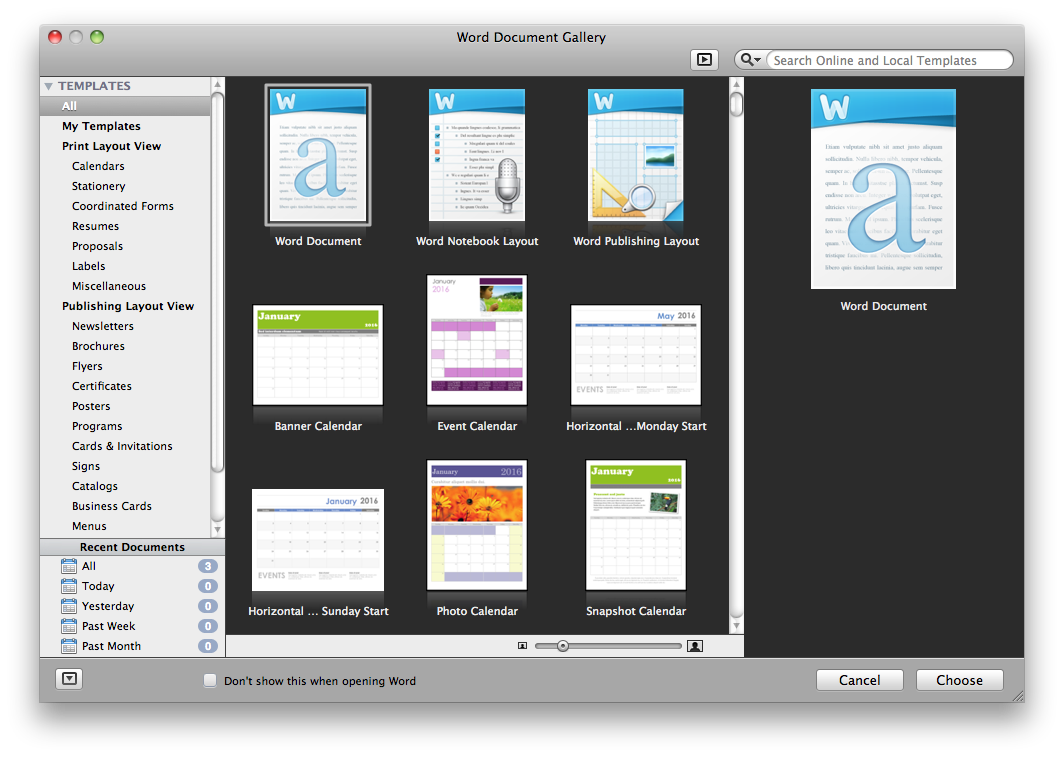Click the large thumbnails icon by the slider
This screenshot has height=757, width=1064.
694,646
